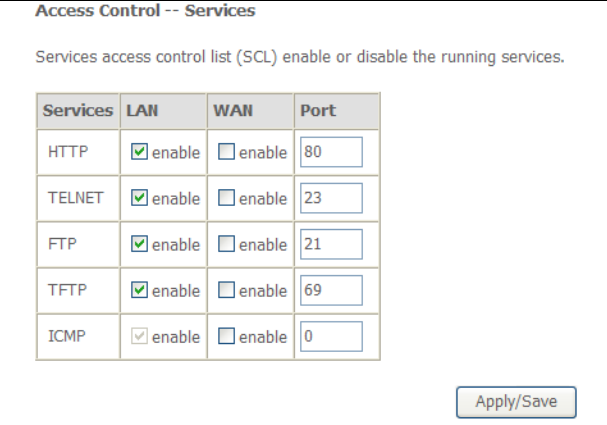Click the Services column header

click(x=77, y=110)
